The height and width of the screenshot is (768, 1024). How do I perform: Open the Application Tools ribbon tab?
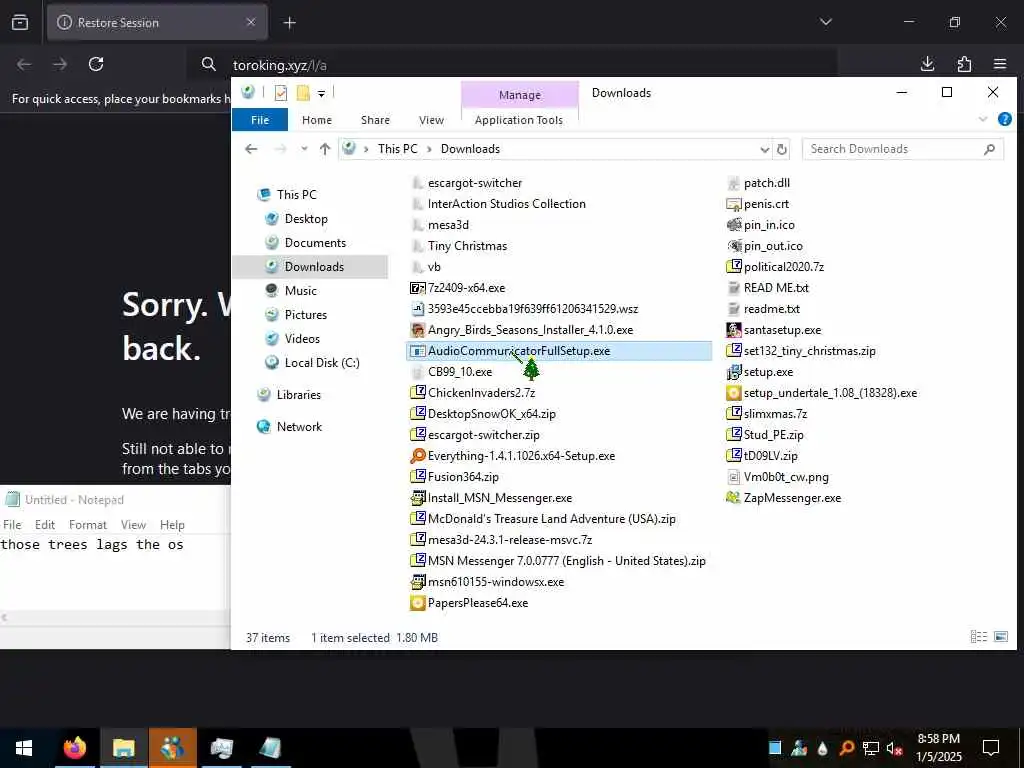[519, 120]
